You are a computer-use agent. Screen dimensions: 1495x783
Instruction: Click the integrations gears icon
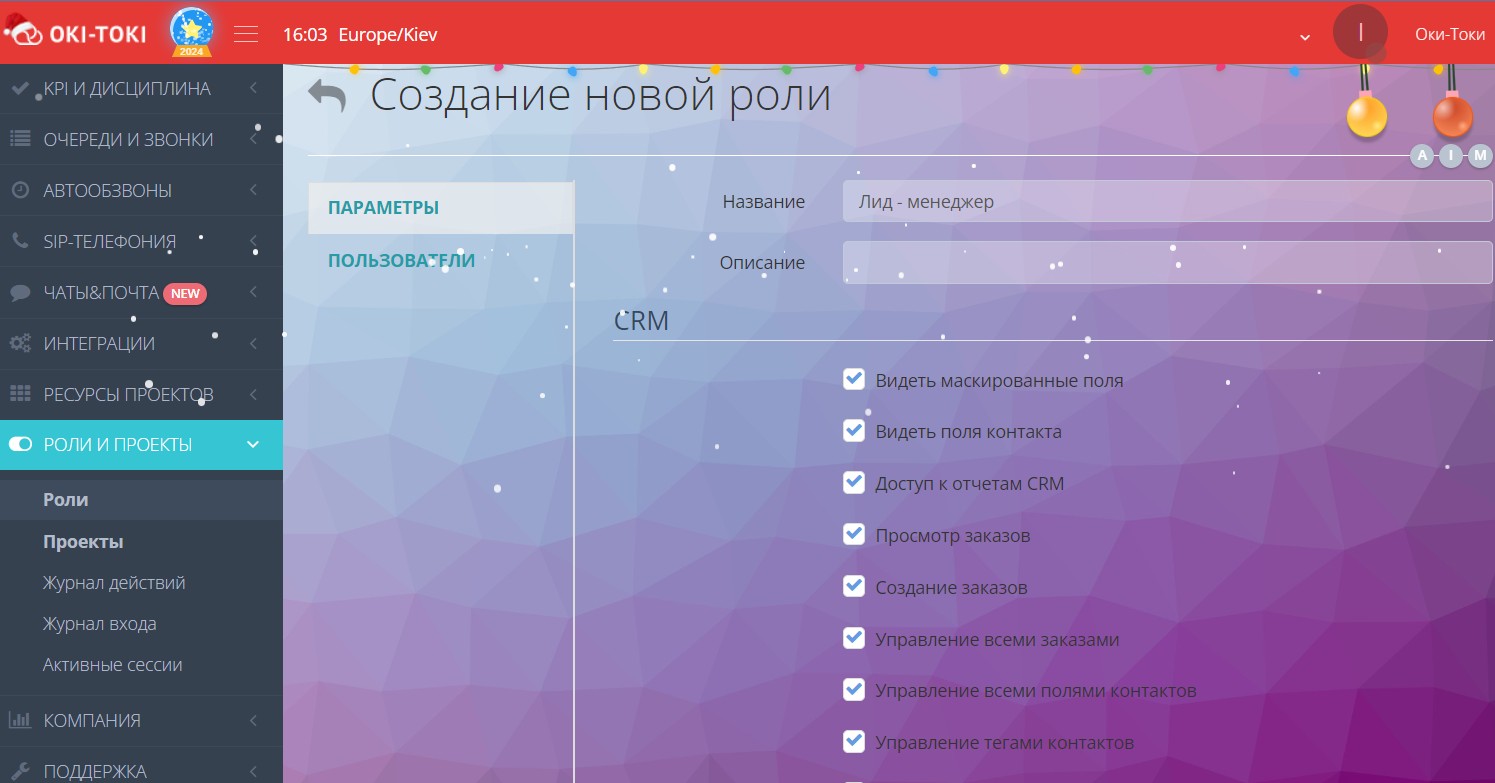coord(20,343)
